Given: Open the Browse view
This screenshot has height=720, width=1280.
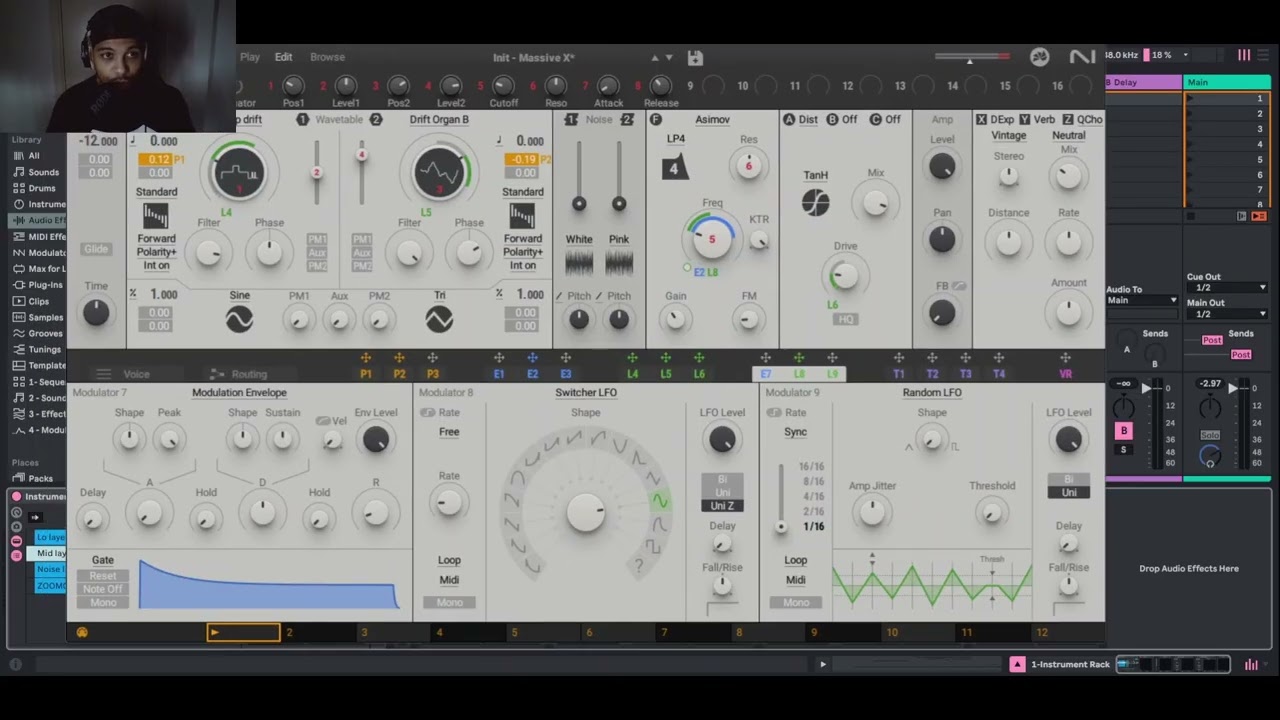Looking at the screenshot, I should 327,57.
